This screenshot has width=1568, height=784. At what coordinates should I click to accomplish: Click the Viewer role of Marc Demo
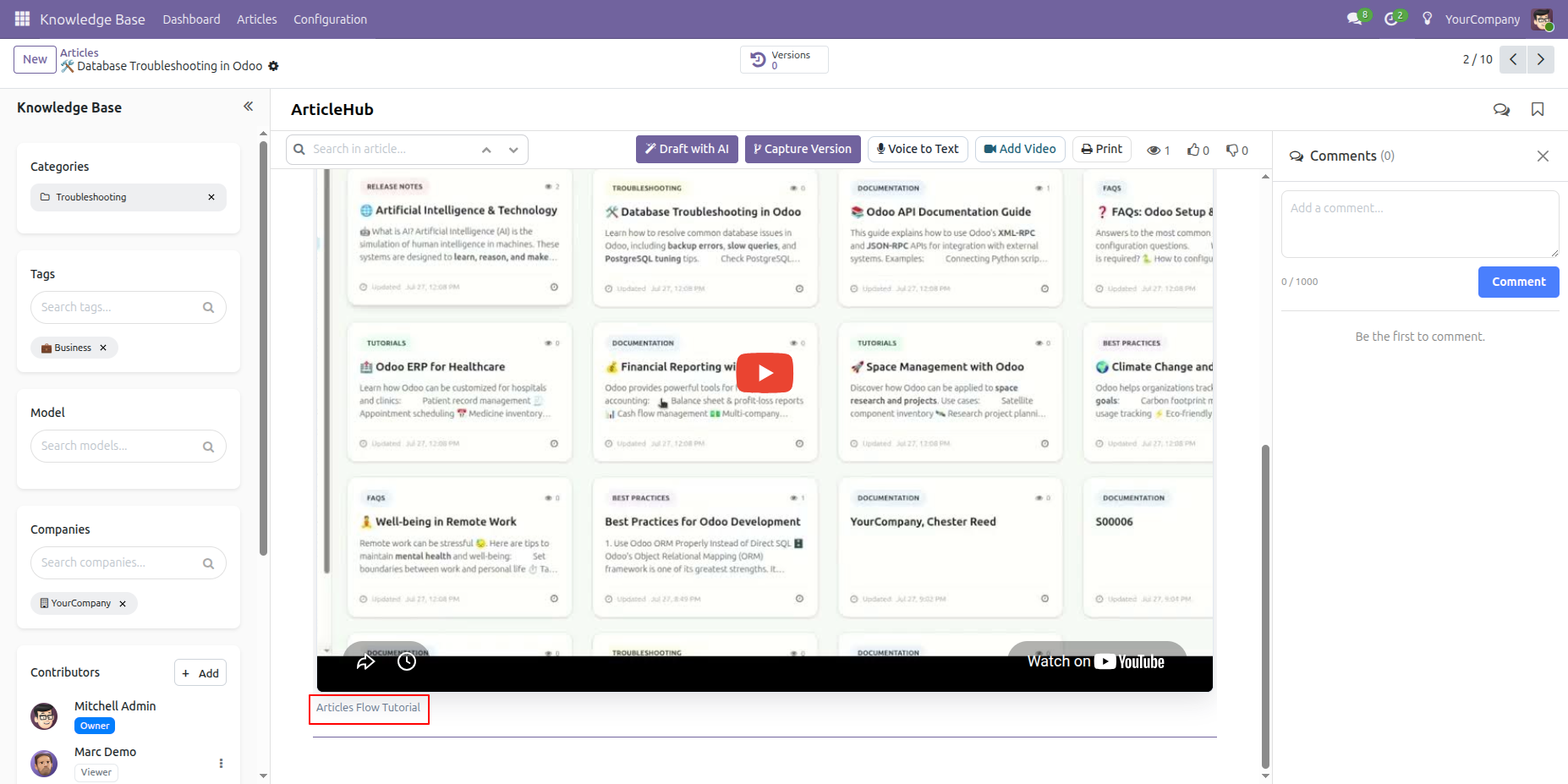(x=96, y=772)
